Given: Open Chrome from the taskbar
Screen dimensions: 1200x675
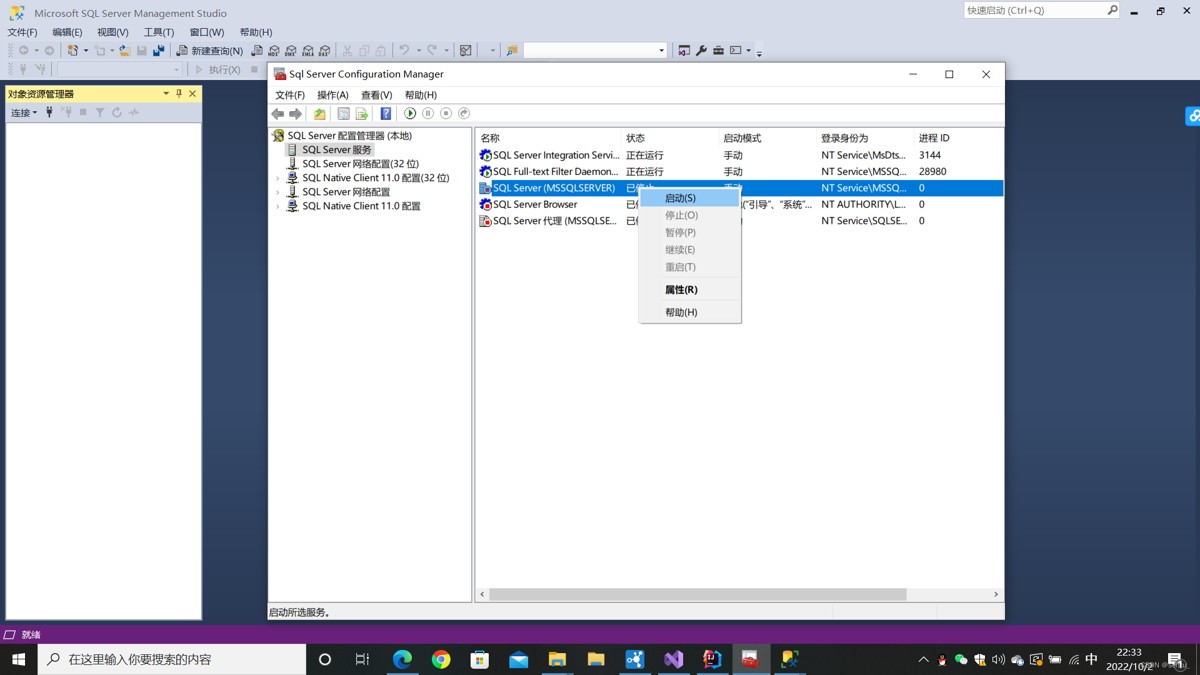Looking at the screenshot, I should pyautogui.click(x=441, y=659).
